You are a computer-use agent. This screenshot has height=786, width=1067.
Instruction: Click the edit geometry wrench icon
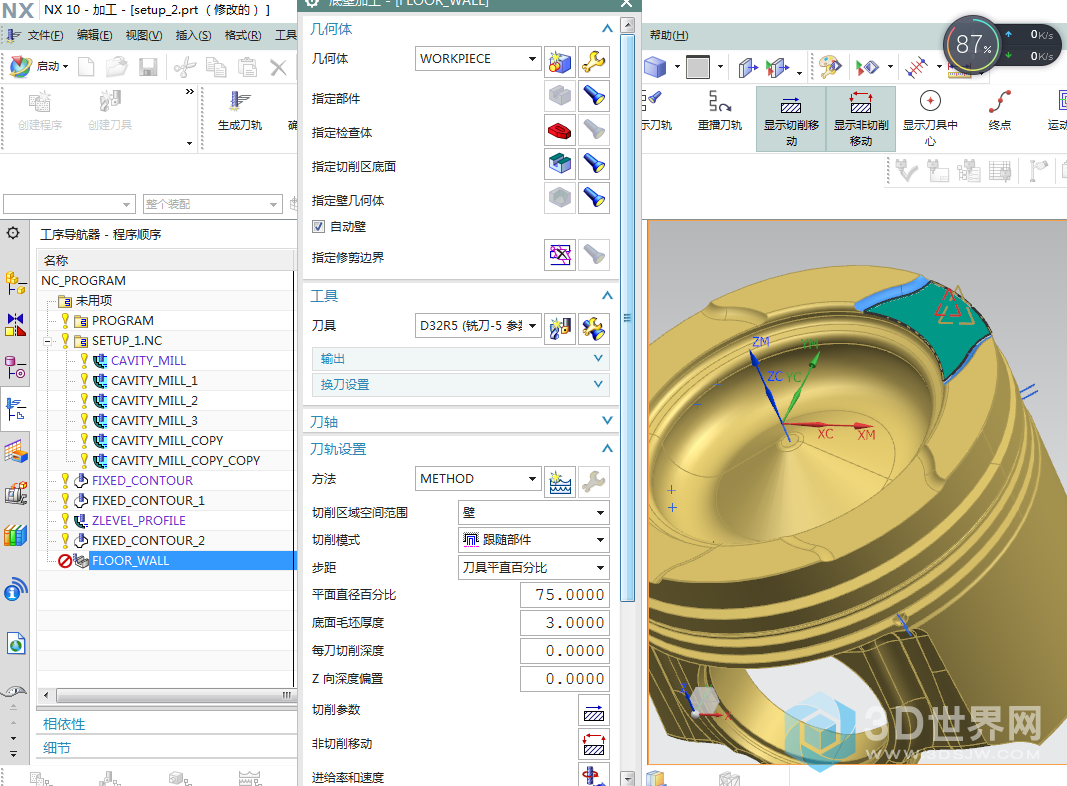[594, 61]
